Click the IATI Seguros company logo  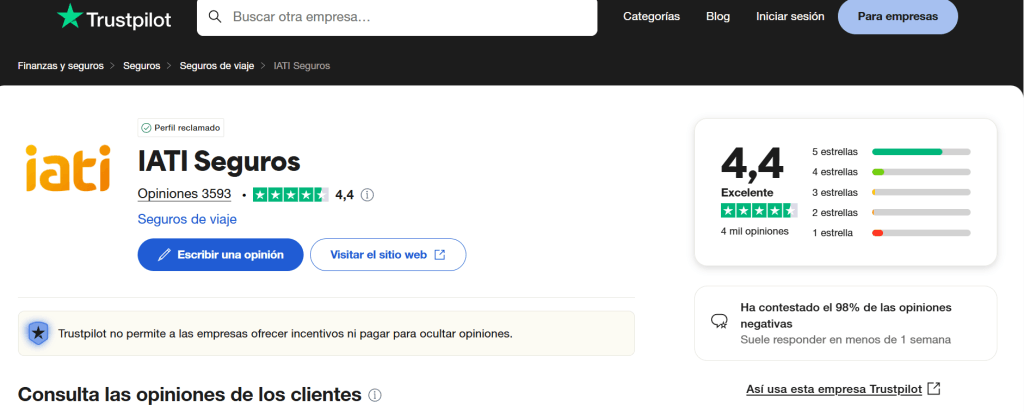[68, 167]
